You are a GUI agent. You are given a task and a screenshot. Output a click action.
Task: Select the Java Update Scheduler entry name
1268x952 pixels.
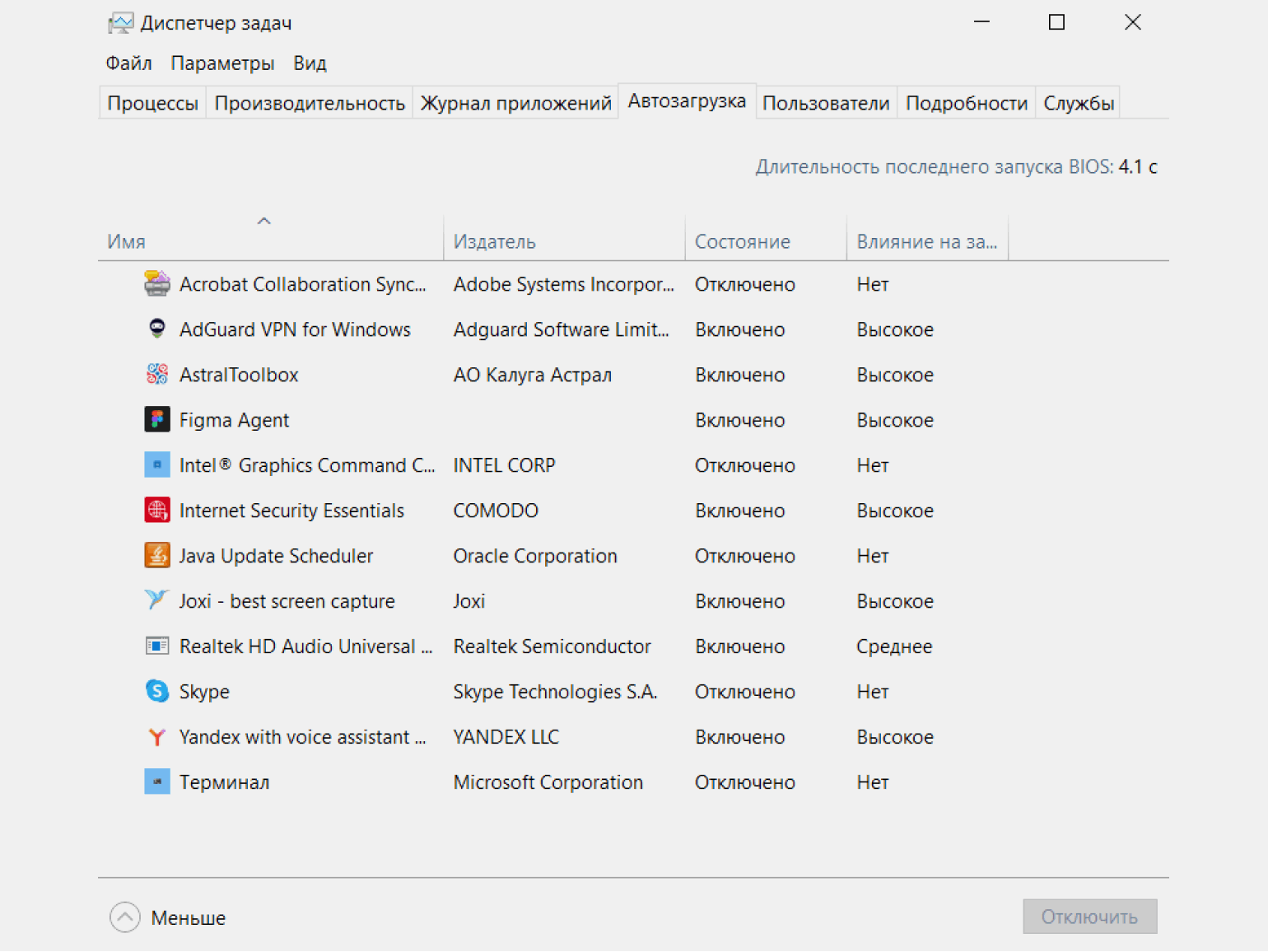point(276,556)
